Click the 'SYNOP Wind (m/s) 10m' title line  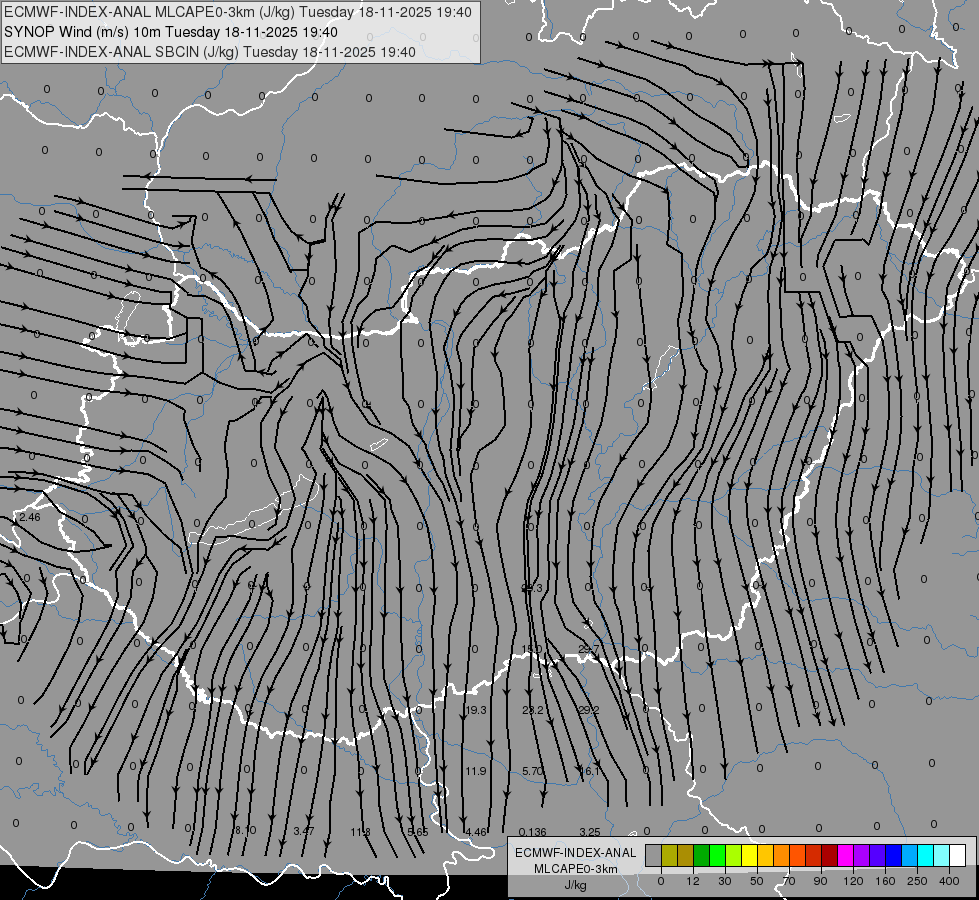point(81,32)
